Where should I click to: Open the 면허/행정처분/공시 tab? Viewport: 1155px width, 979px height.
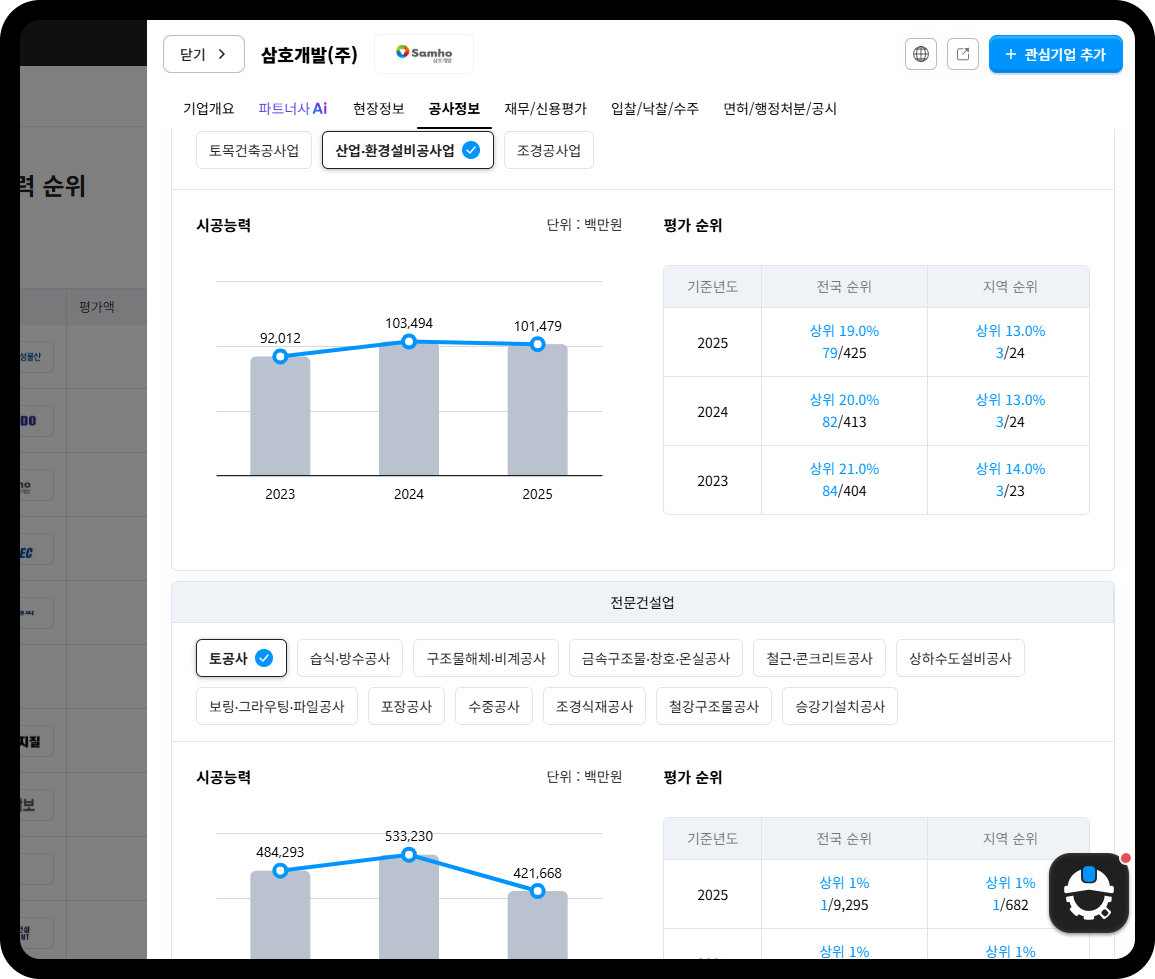click(x=780, y=108)
